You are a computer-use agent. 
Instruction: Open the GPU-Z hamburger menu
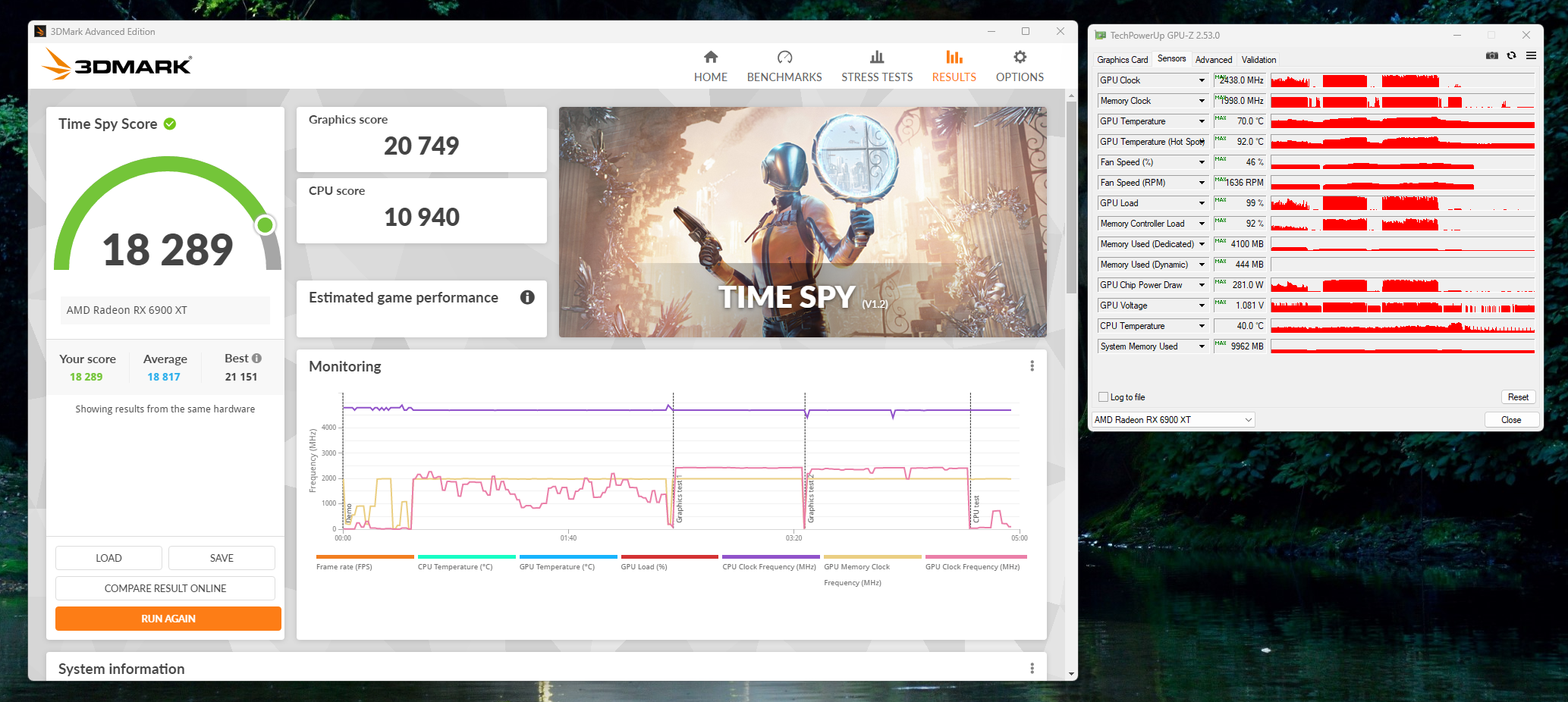click(x=1531, y=55)
